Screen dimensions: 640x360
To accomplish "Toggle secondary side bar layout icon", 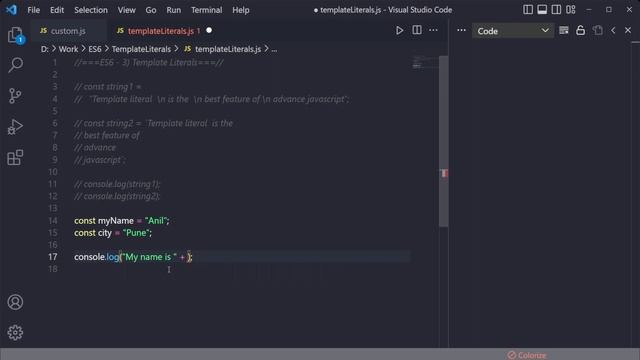I will (x=556, y=10).
